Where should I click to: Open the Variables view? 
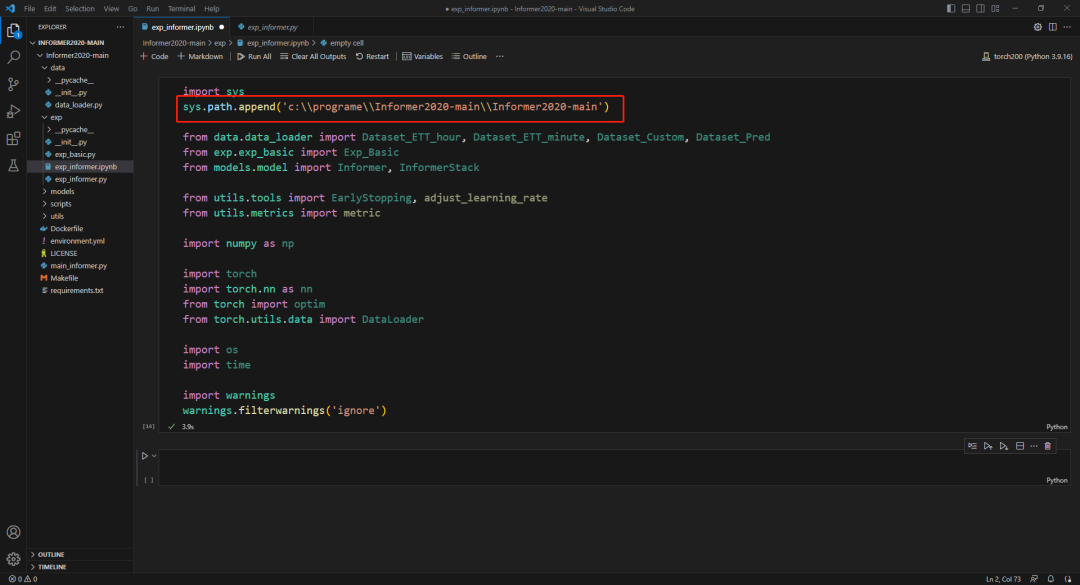pyautogui.click(x=422, y=57)
